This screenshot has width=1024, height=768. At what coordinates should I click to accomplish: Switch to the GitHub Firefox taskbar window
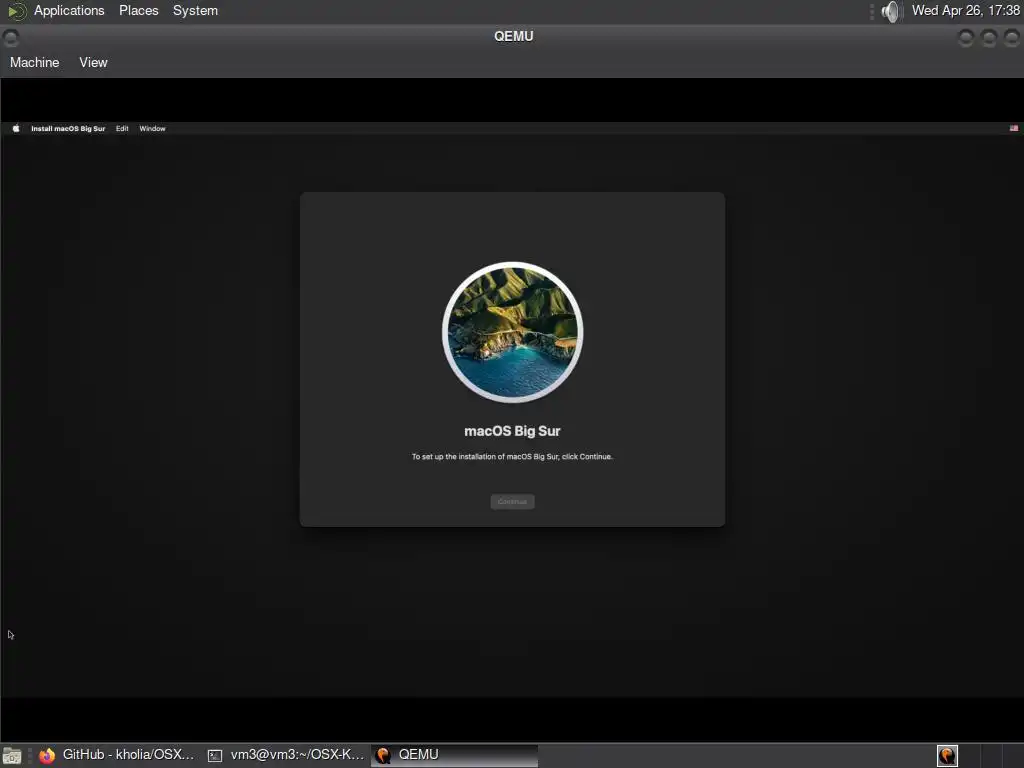(x=118, y=755)
